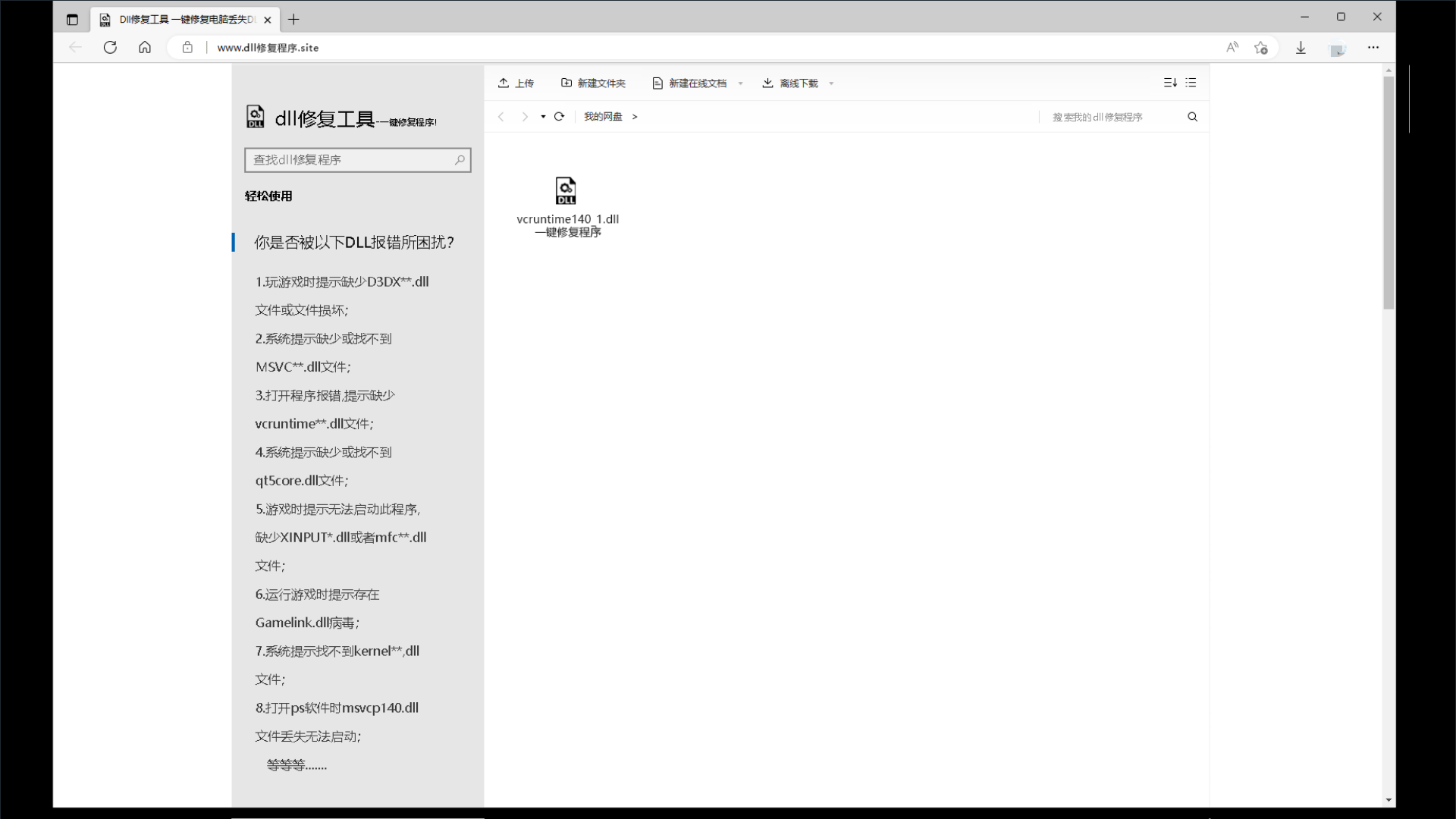Viewport: 1456px width, 819px height.
Task: Select the 轻松使用 sidebar tab
Action: click(x=268, y=196)
